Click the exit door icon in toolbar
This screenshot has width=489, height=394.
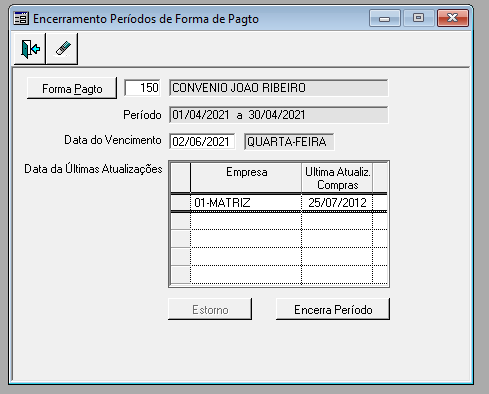click(x=29, y=49)
